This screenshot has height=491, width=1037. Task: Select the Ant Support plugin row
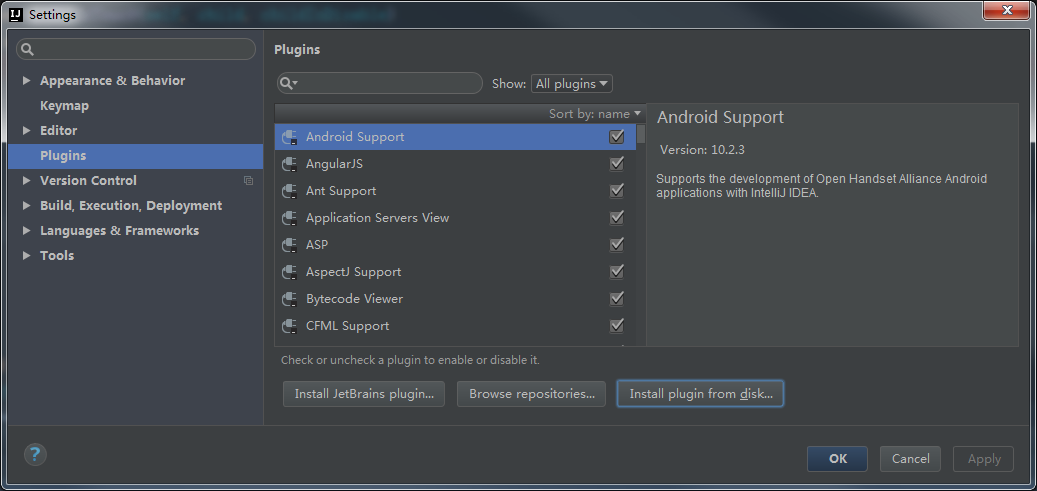(x=455, y=191)
